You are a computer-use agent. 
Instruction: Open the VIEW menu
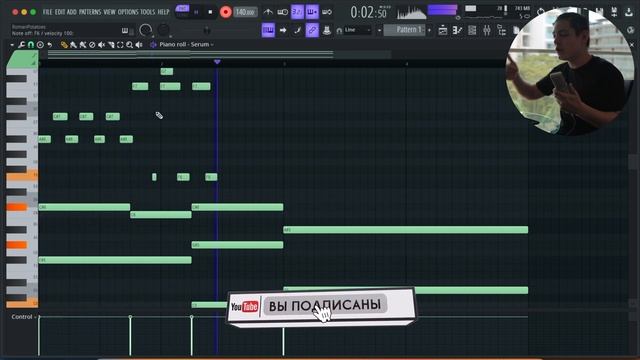[x=109, y=12]
